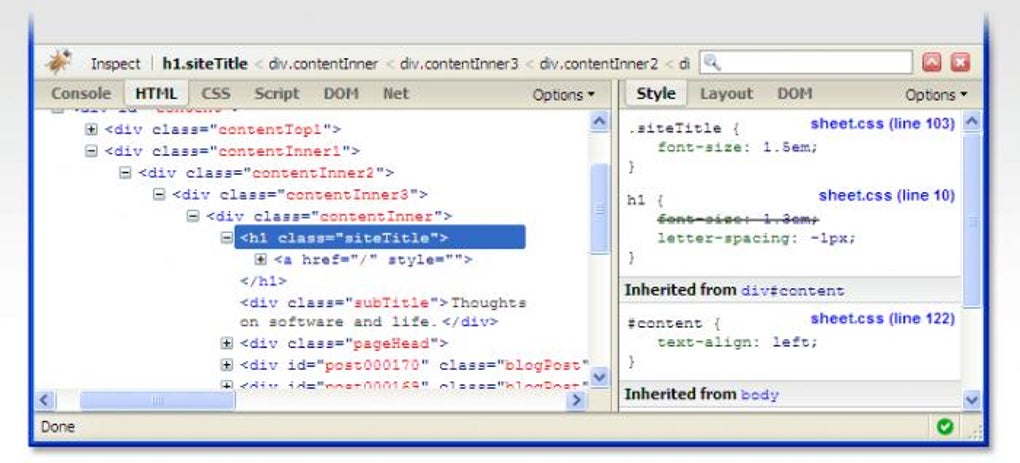Switch to the Net tab
This screenshot has width=1020, height=463.
pos(396,94)
